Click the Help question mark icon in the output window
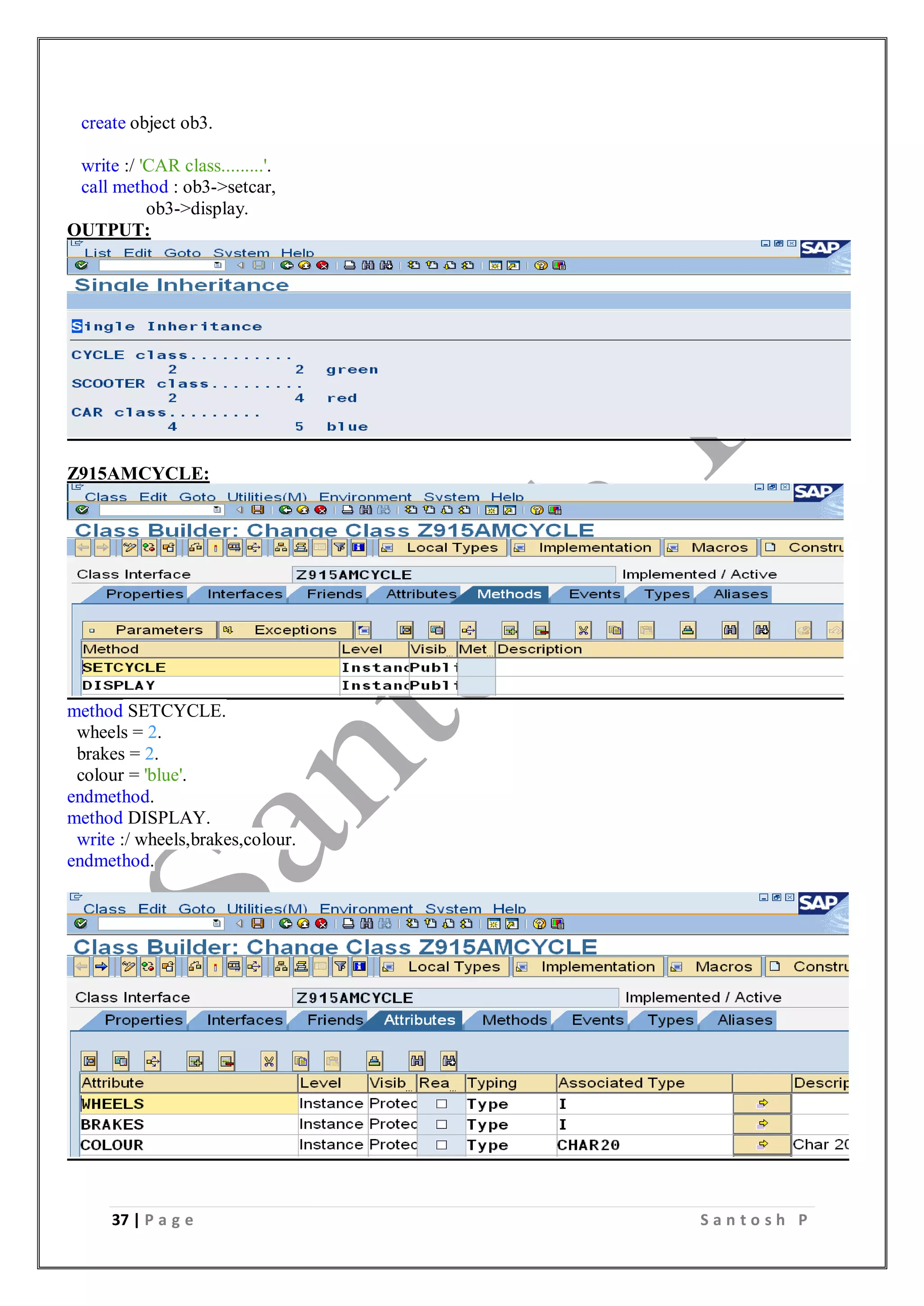The height and width of the screenshot is (1306, 924). [x=541, y=266]
